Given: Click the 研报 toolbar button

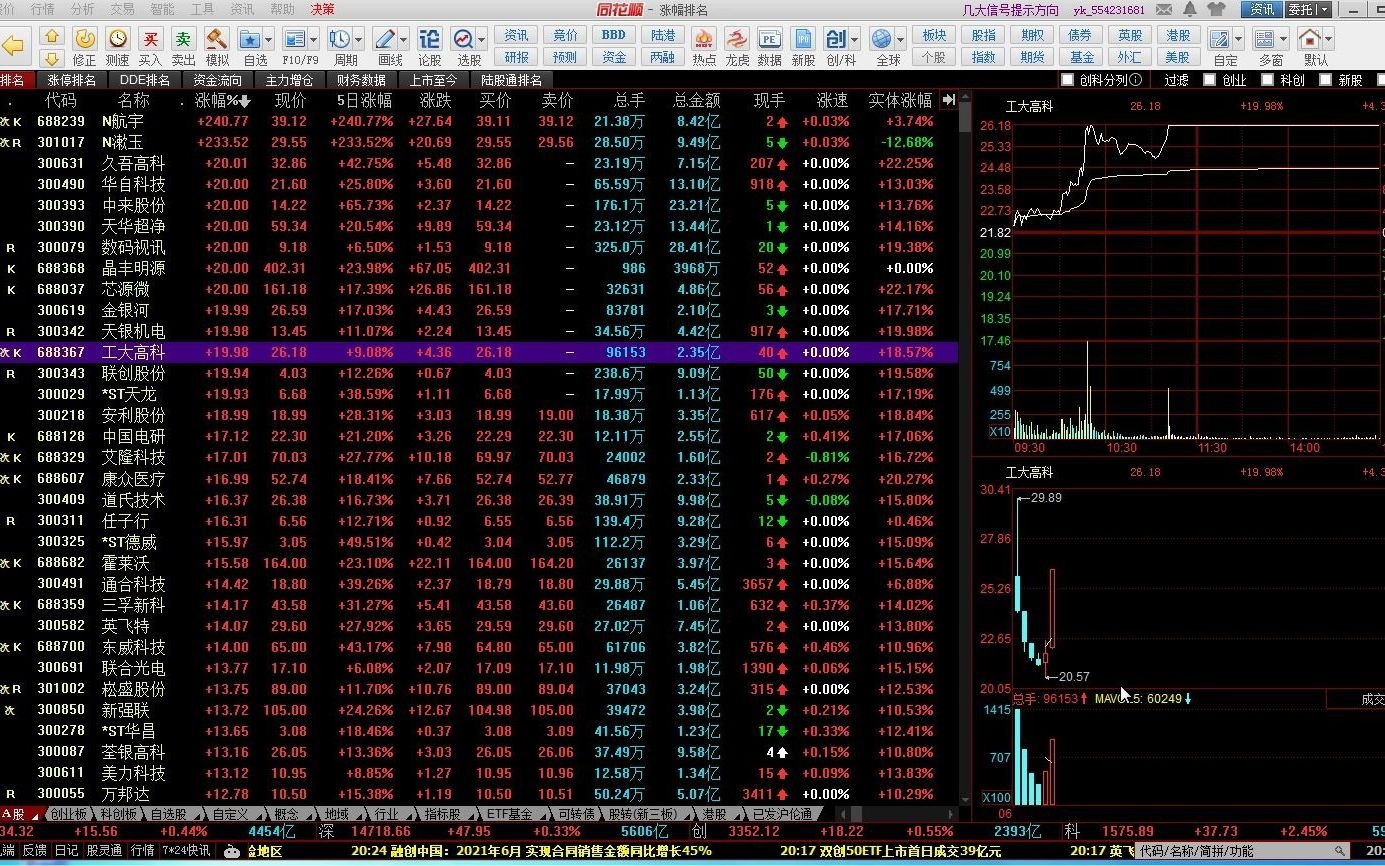Looking at the screenshot, I should click(x=517, y=57).
